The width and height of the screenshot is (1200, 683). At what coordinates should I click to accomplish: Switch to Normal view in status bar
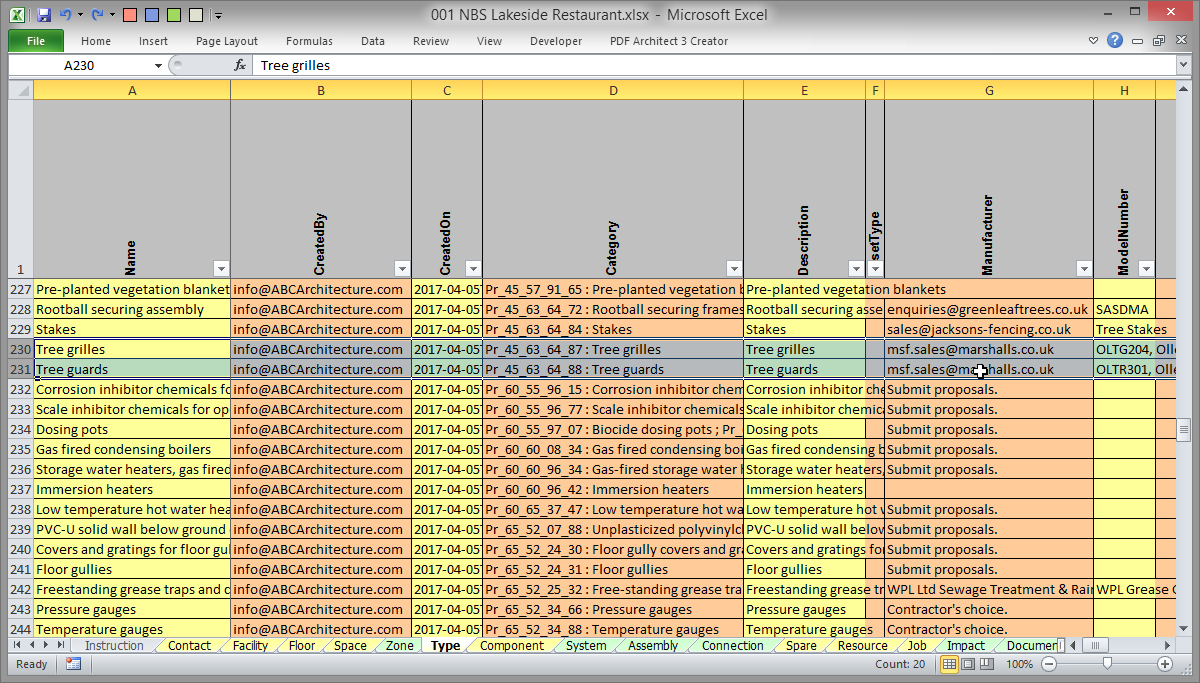949,663
